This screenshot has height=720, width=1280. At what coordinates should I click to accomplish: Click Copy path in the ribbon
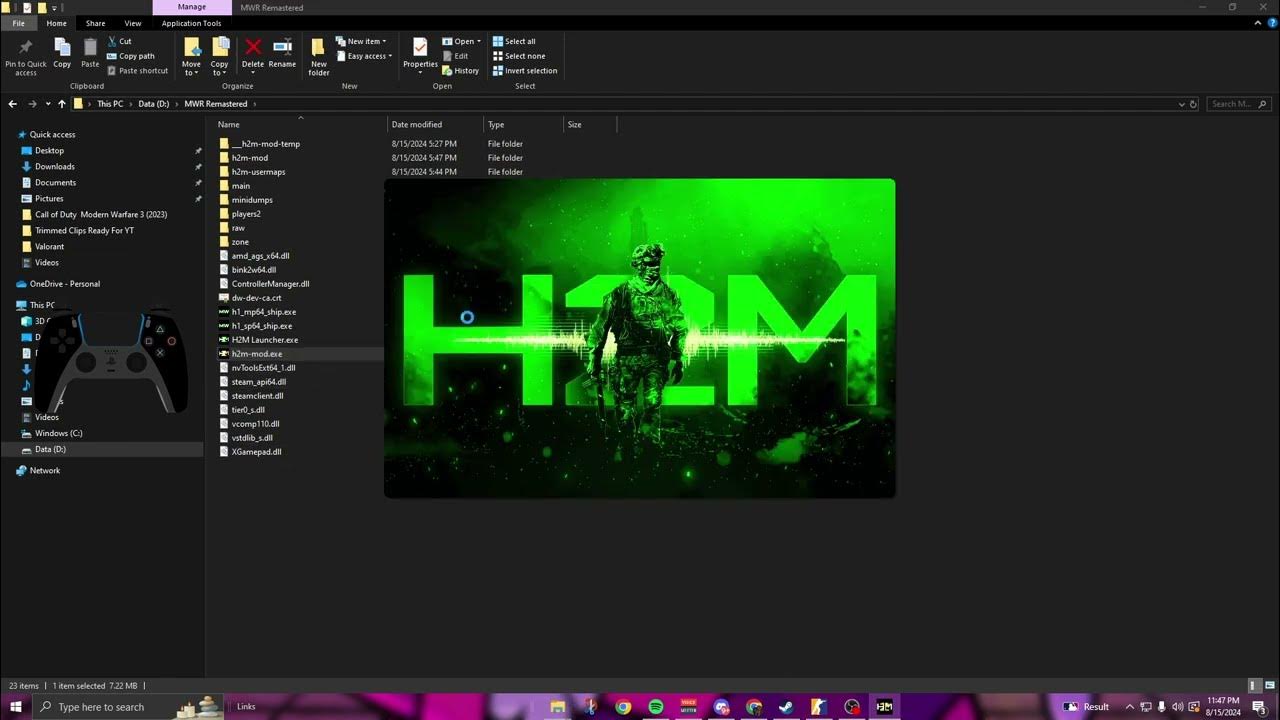[x=130, y=56]
